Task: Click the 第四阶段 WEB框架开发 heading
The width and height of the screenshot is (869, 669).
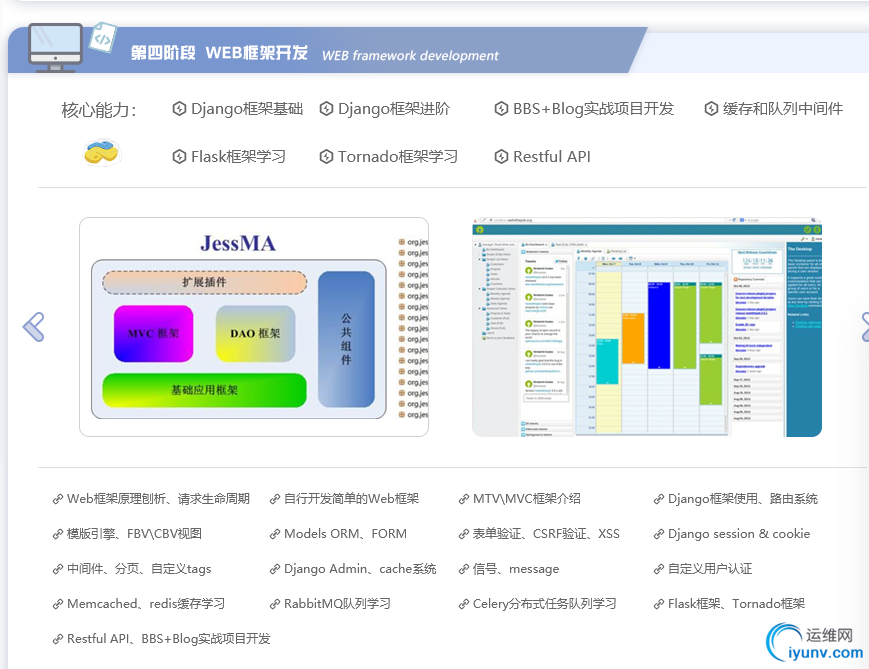Action: tap(219, 53)
